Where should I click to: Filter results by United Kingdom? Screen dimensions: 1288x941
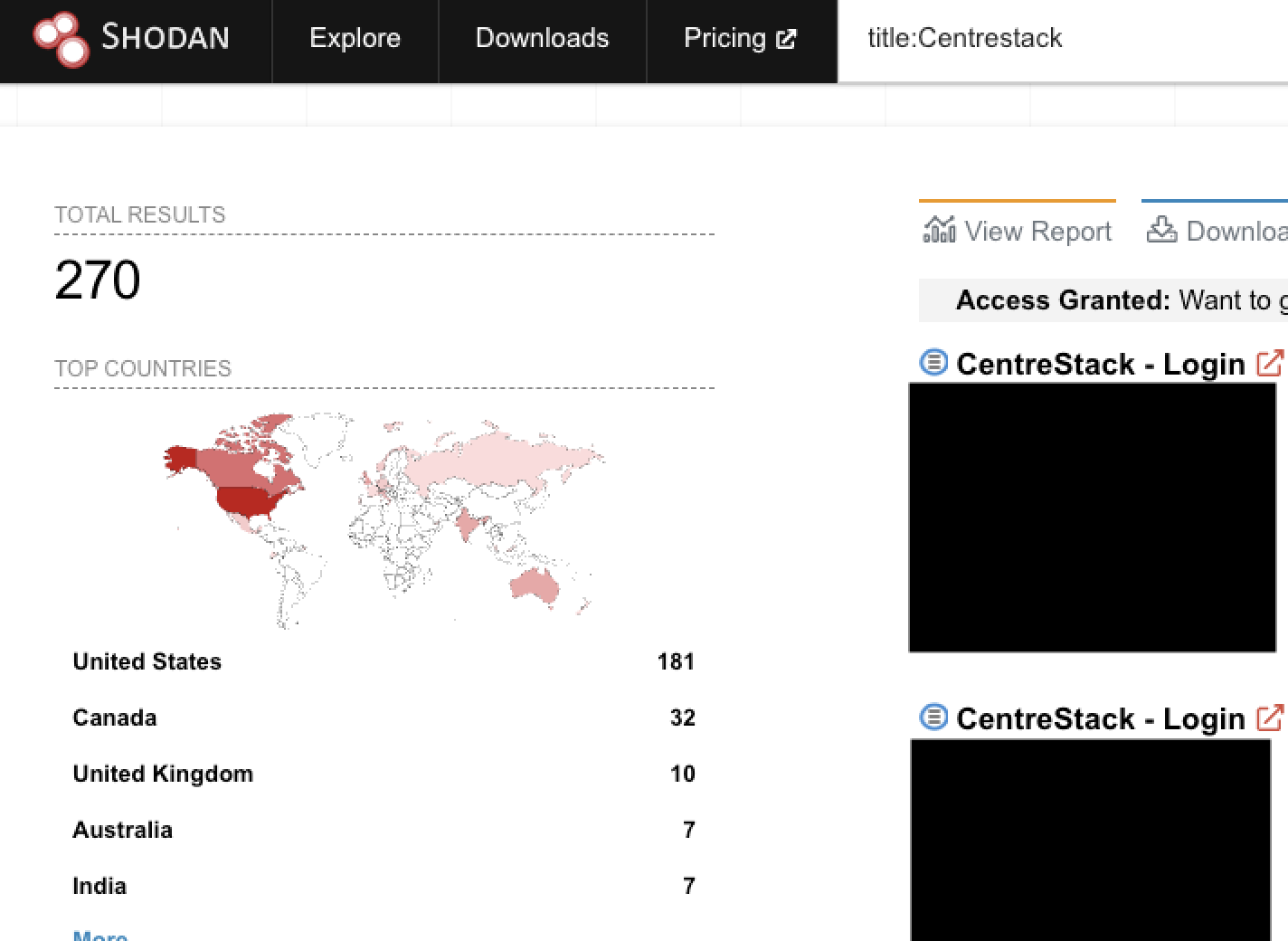[163, 774]
